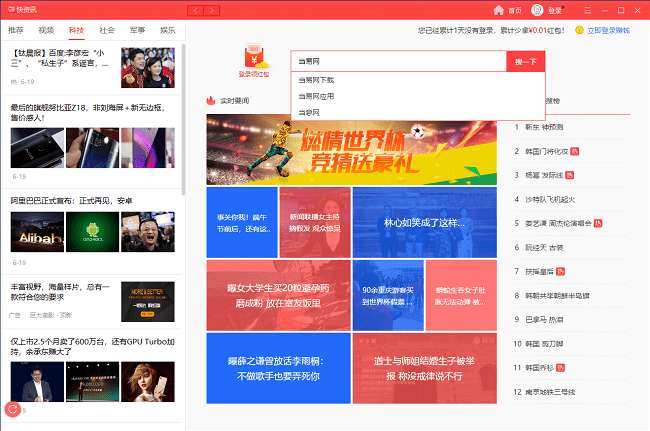Click the hot badge on rank 5 item
This screenshot has width=650, height=431.
598,223
